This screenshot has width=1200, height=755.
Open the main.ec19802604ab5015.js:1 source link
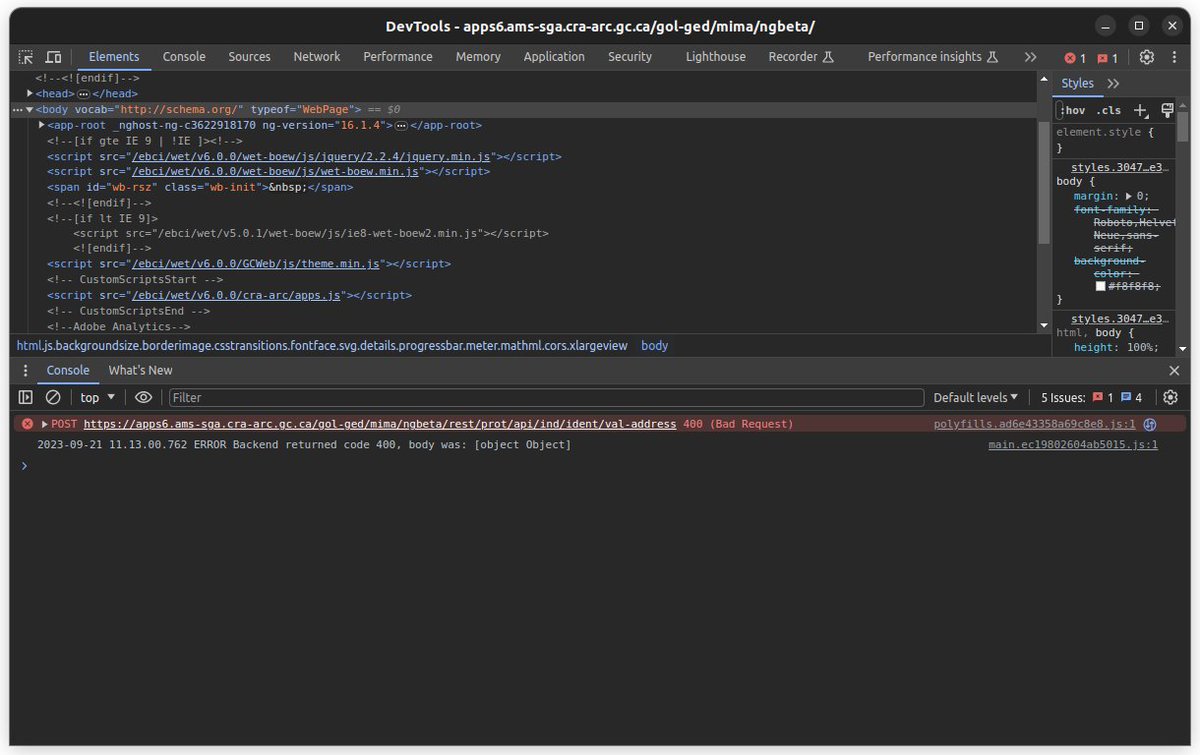tap(1073, 445)
